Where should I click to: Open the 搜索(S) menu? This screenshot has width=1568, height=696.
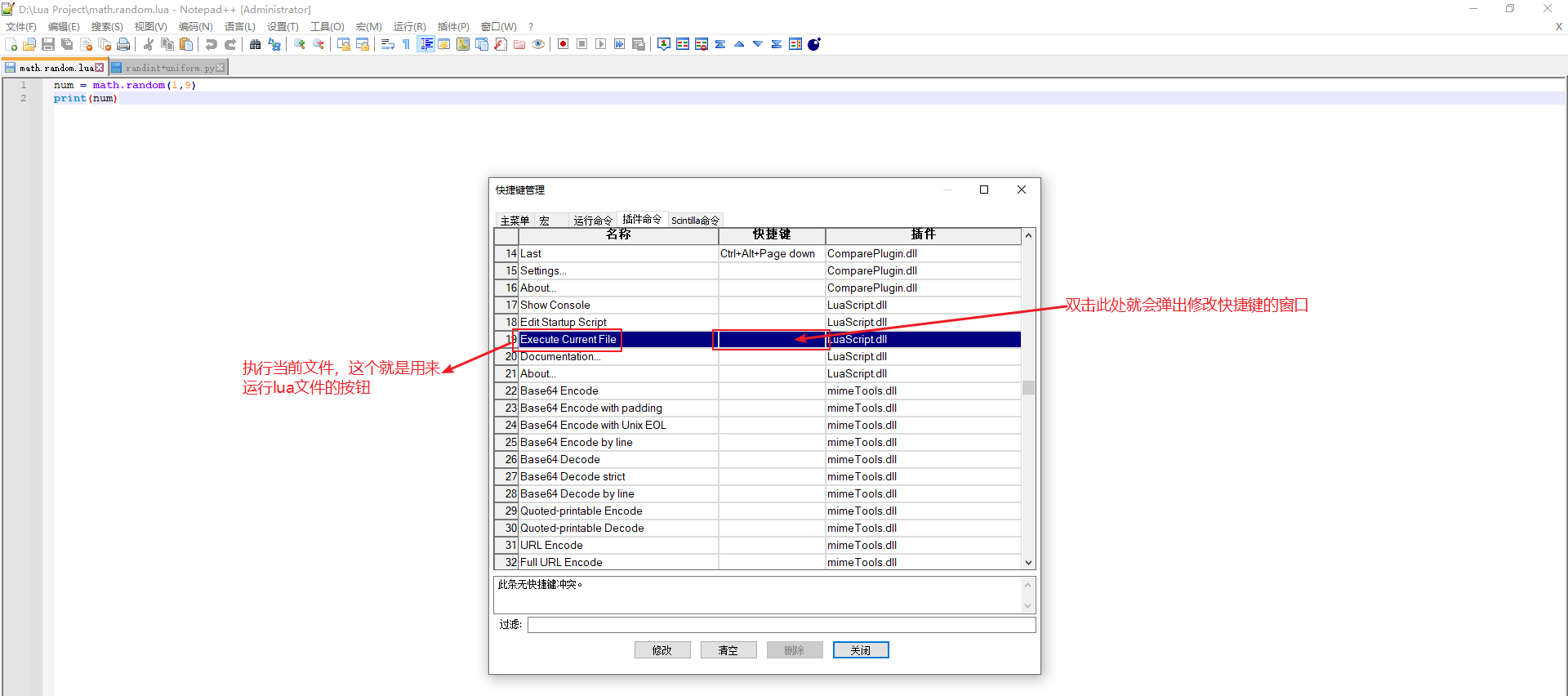[107, 27]
